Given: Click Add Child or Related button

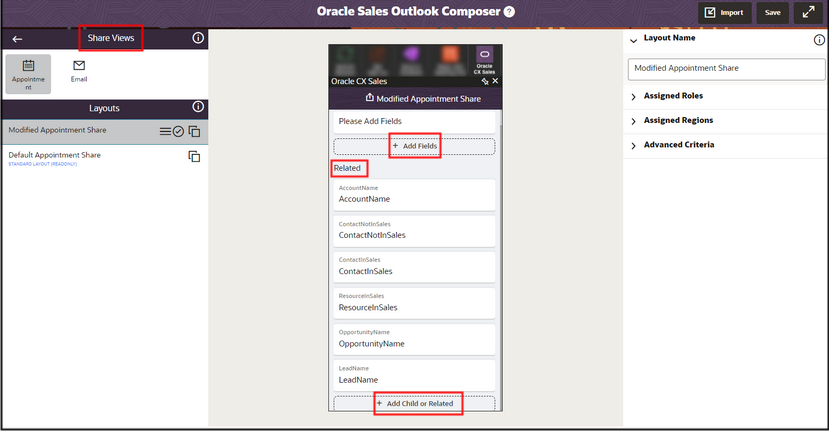Looking at the screenshot, I should pos(414,403).
